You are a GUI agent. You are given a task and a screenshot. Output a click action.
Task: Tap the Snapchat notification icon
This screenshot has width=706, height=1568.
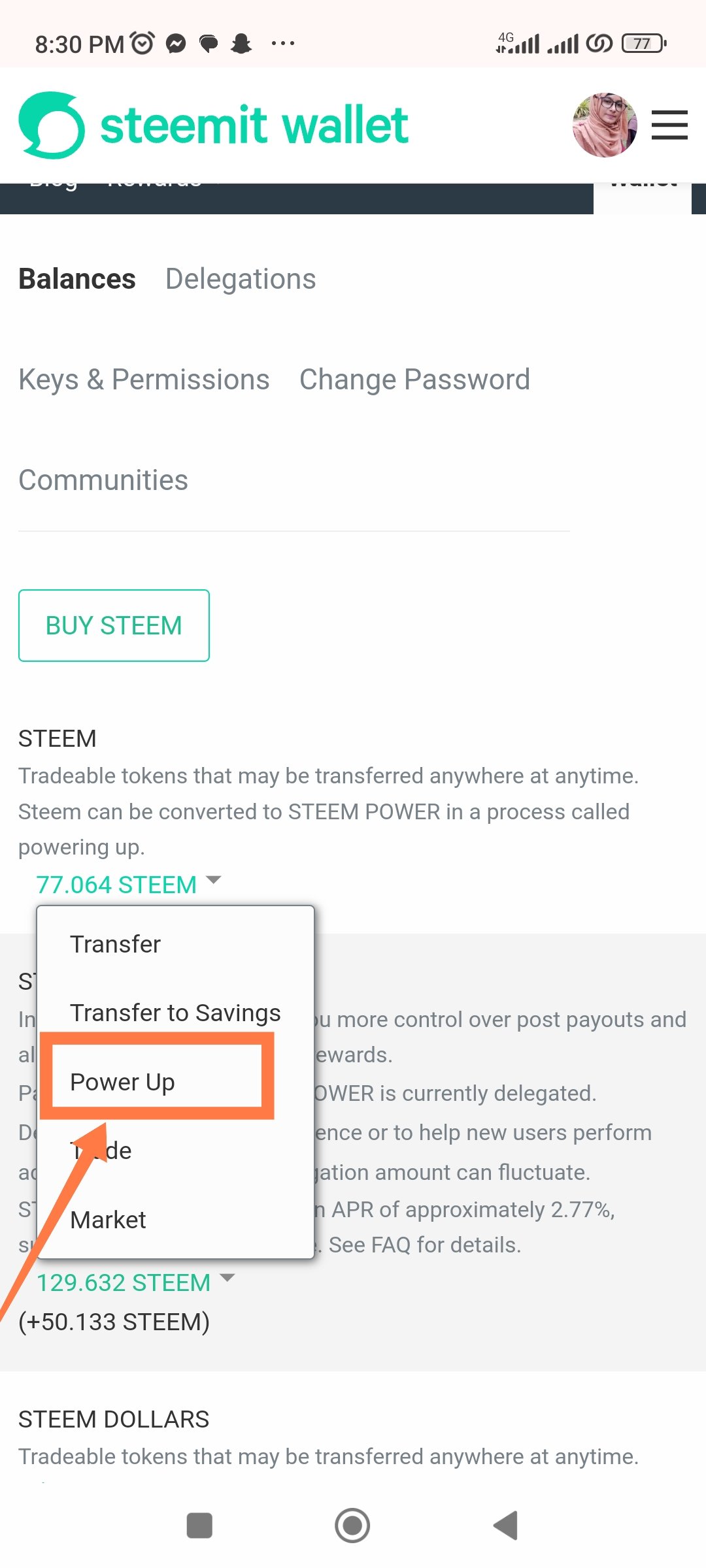[x=241, y=44]
